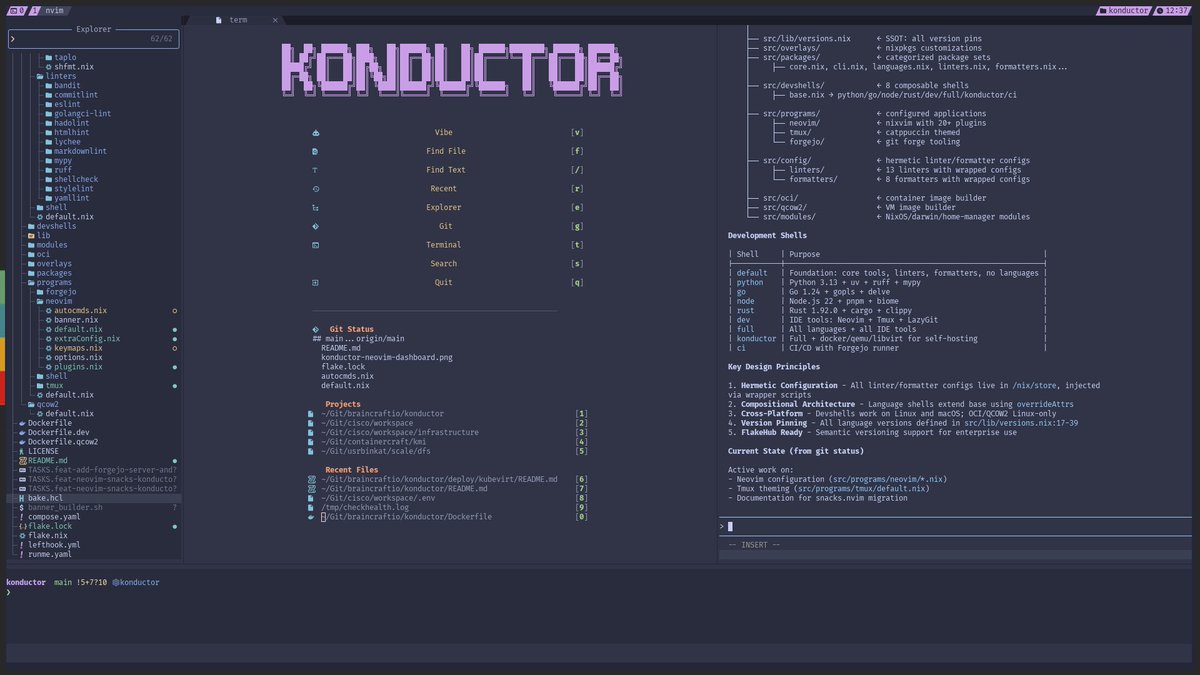Screen dimensions: 1200x675
Task: Click the clock icon at 12:37
Action: (1158, 10)
